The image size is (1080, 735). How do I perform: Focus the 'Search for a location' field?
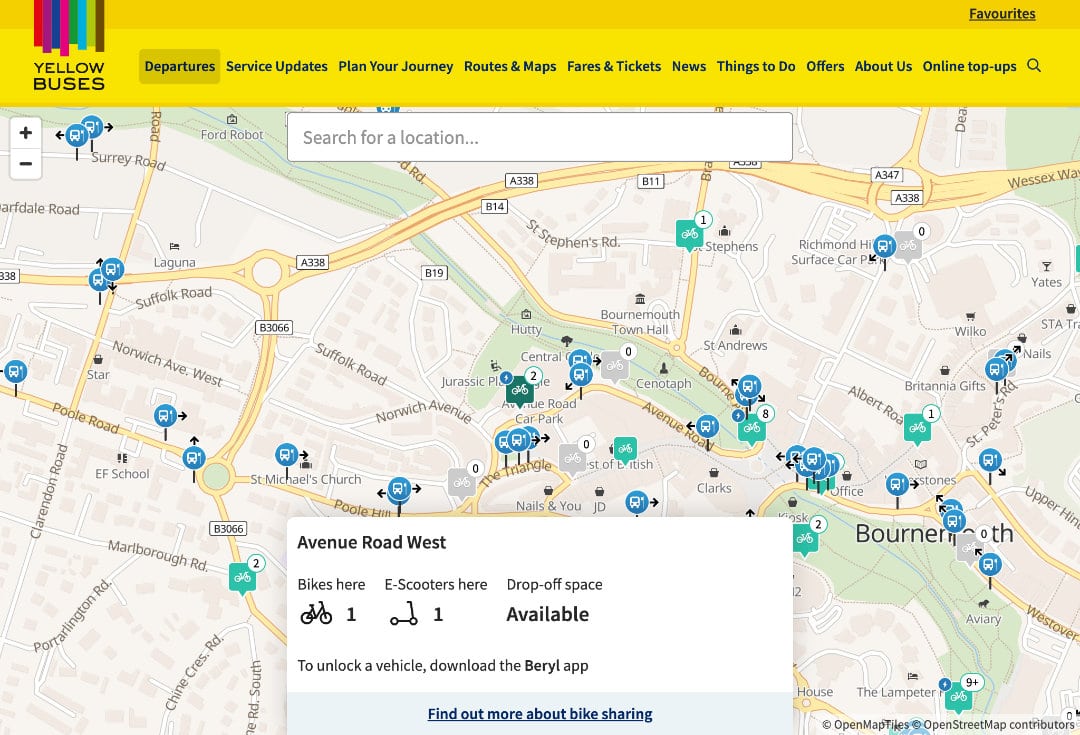click(x=540, y=137)
